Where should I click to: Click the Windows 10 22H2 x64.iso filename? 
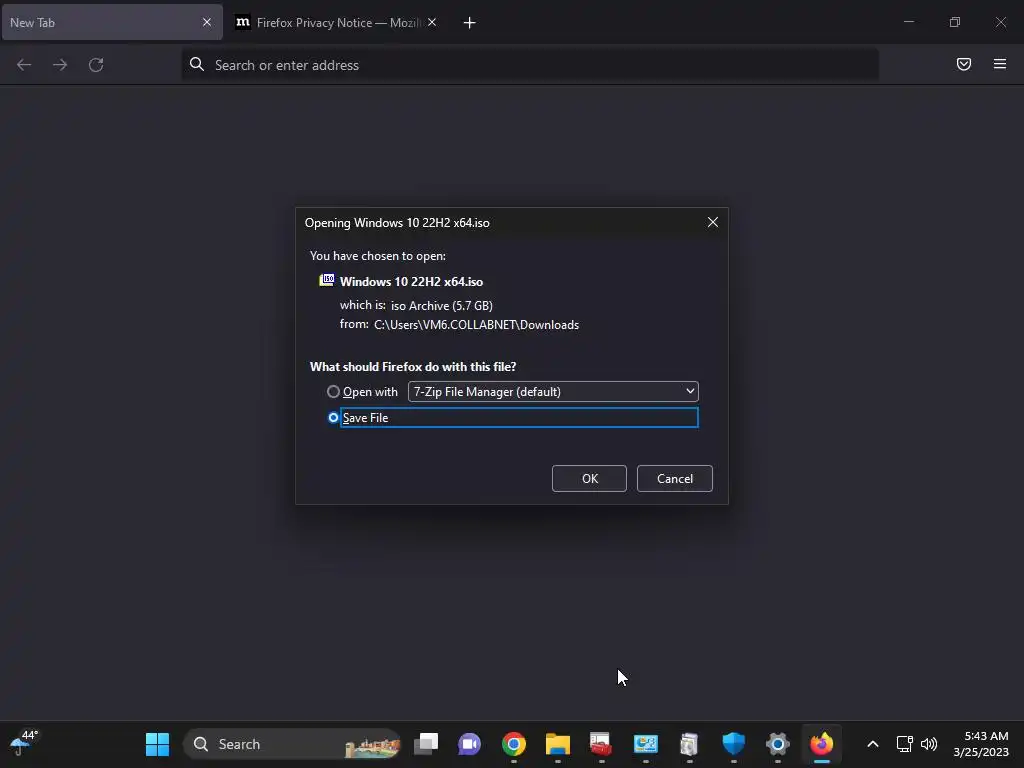tap(411, 282)
